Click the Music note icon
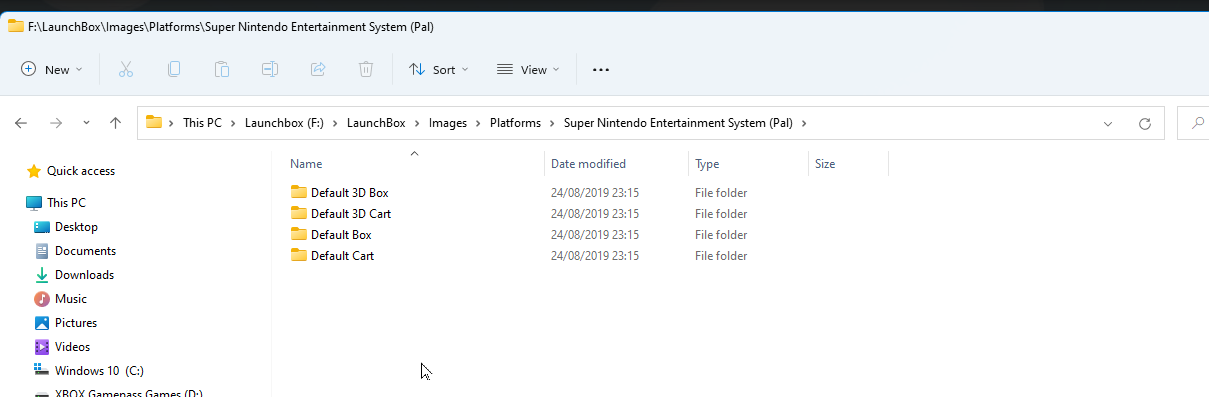 click(x=42, y=299)
